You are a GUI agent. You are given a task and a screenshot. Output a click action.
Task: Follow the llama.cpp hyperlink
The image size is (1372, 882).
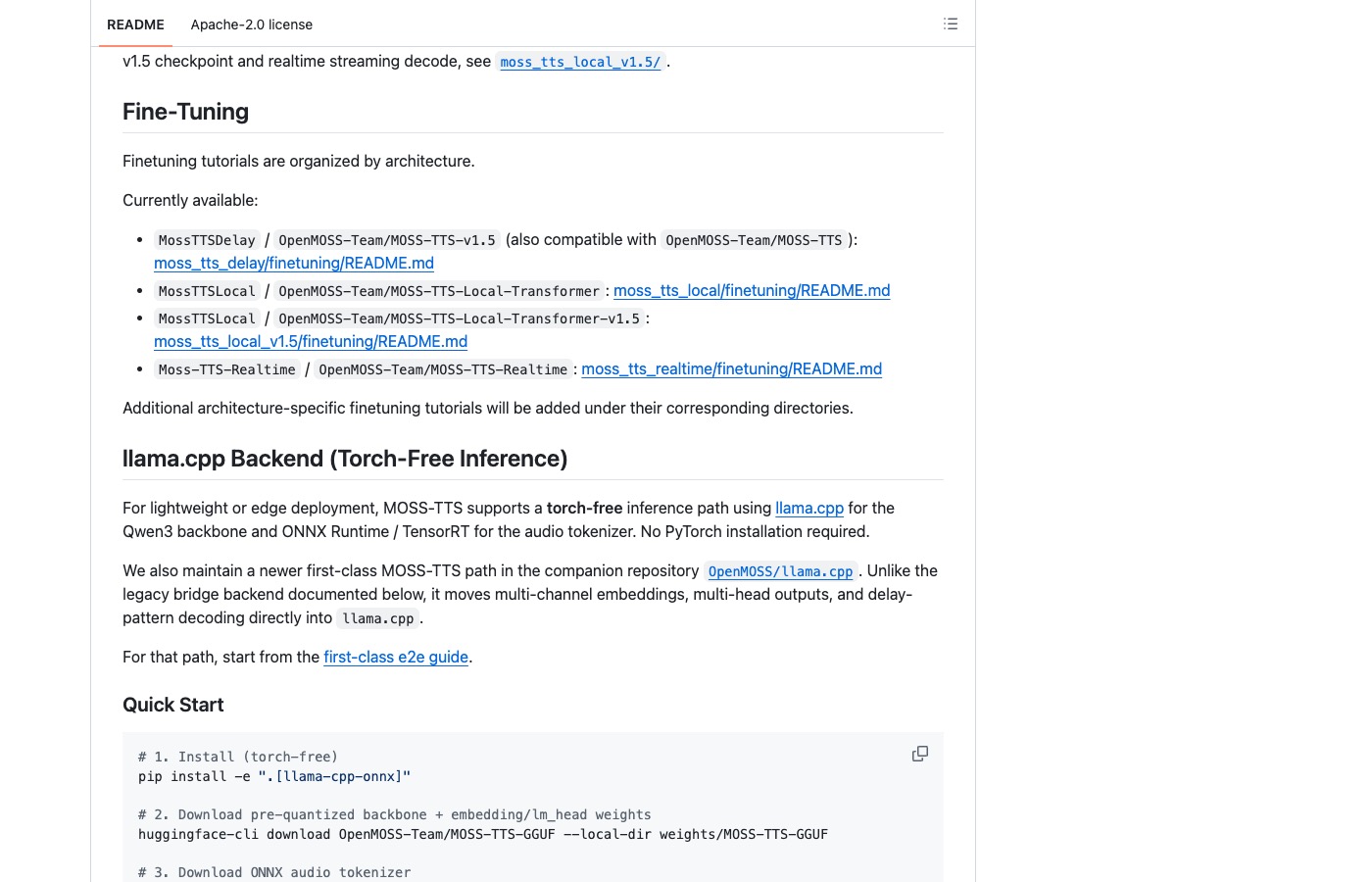(809, 508)
